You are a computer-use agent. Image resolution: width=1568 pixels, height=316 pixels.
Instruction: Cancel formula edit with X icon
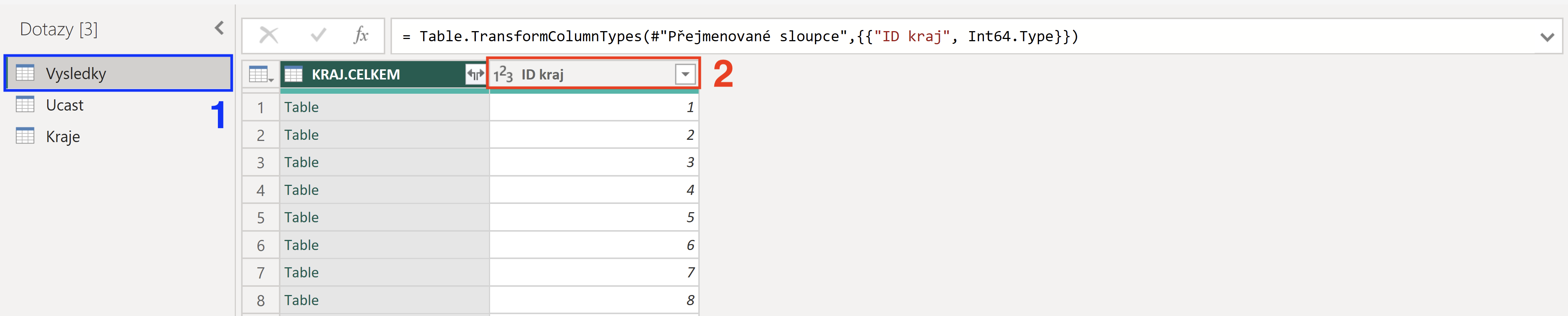[268, 35]
